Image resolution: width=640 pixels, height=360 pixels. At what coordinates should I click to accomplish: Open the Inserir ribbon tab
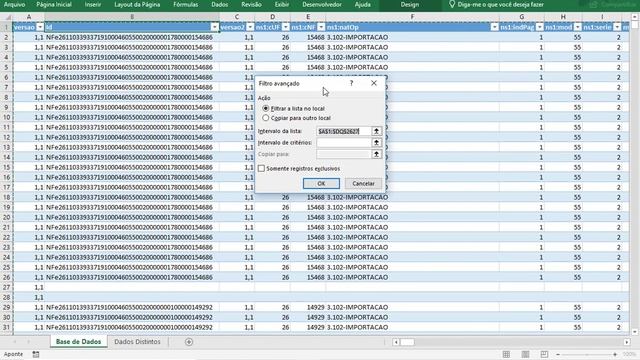[93, 4]
